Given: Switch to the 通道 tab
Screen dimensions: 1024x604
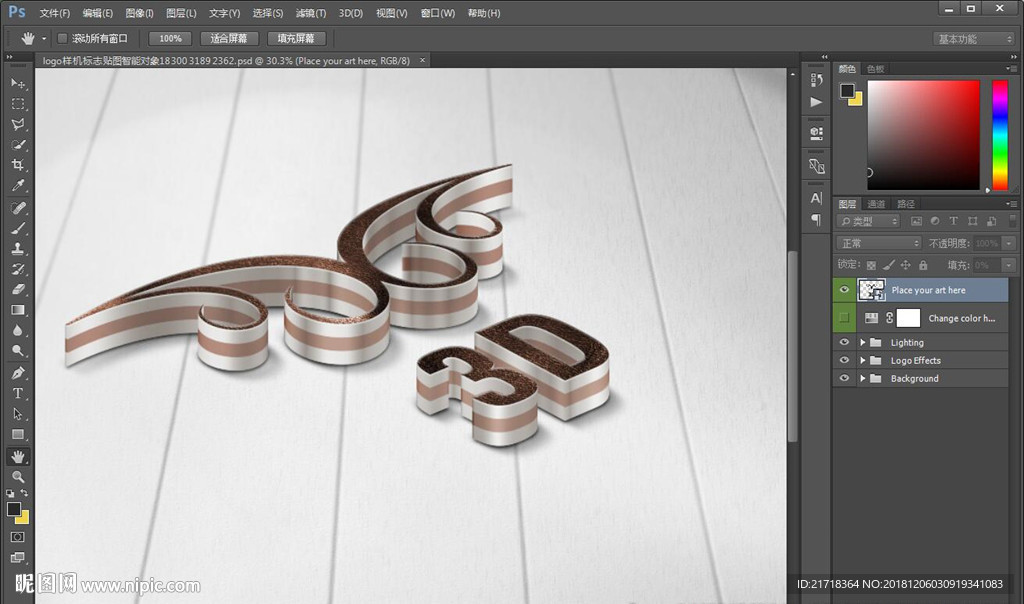Looking at the screenshot, I should coord(876,204).
